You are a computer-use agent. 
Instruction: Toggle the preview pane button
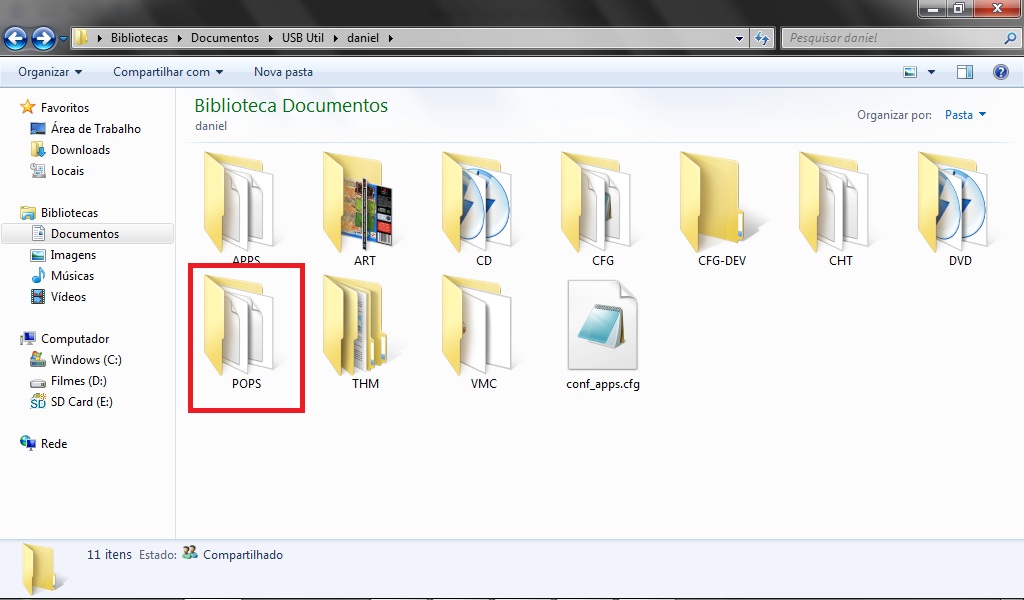[965, 72]
